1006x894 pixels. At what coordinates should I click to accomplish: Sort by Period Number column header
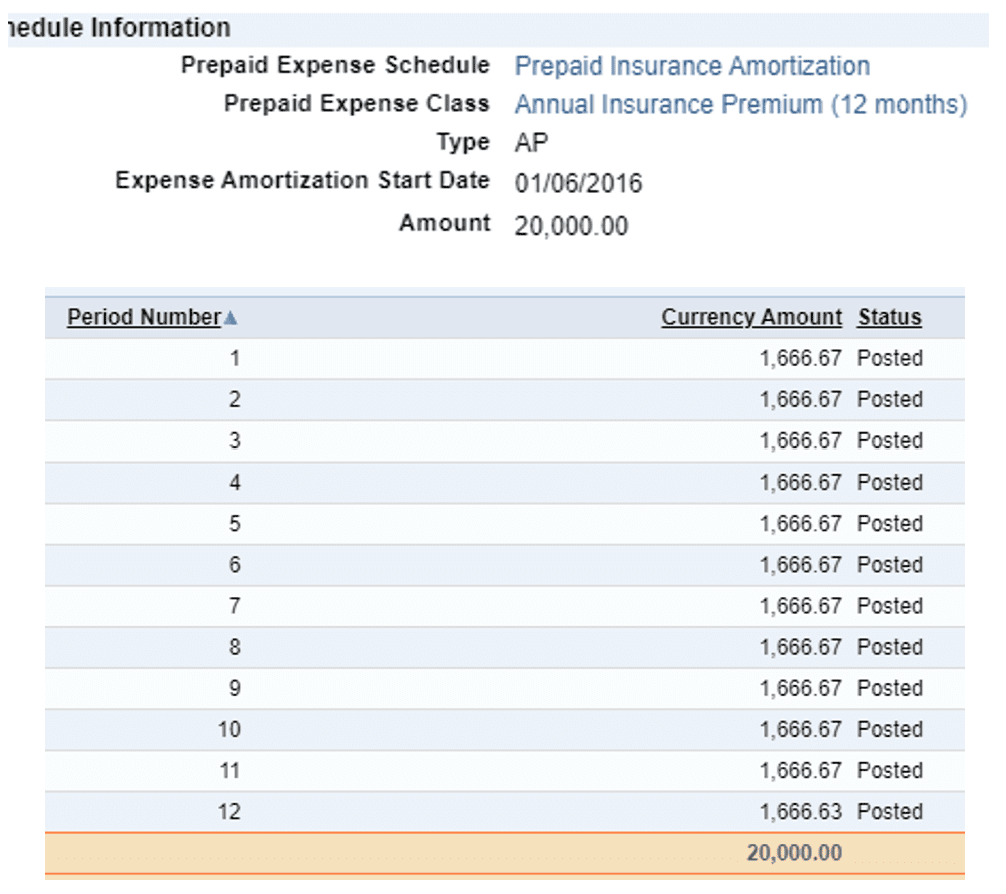pyautogui.click(x=144, y=317)
